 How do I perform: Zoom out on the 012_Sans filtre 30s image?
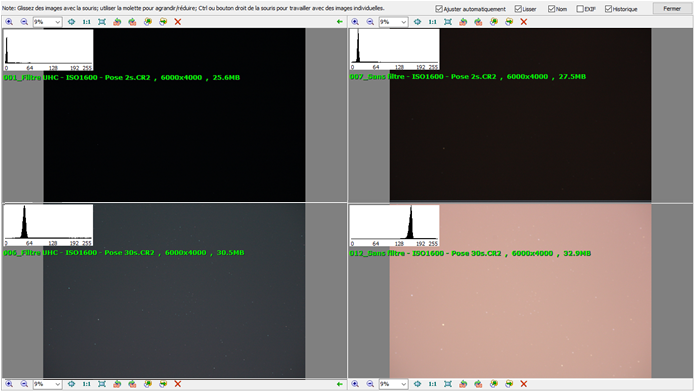(371, 384)
